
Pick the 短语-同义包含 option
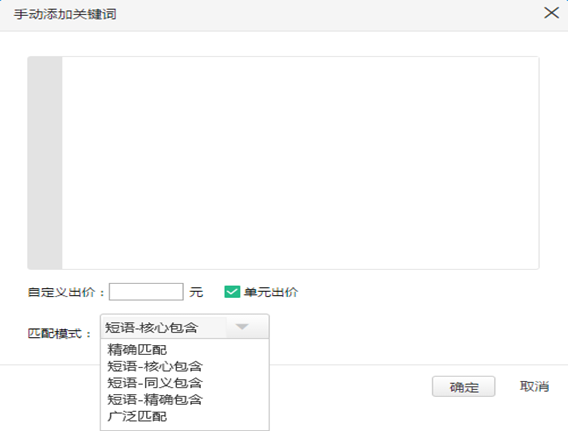click(155, 383)
